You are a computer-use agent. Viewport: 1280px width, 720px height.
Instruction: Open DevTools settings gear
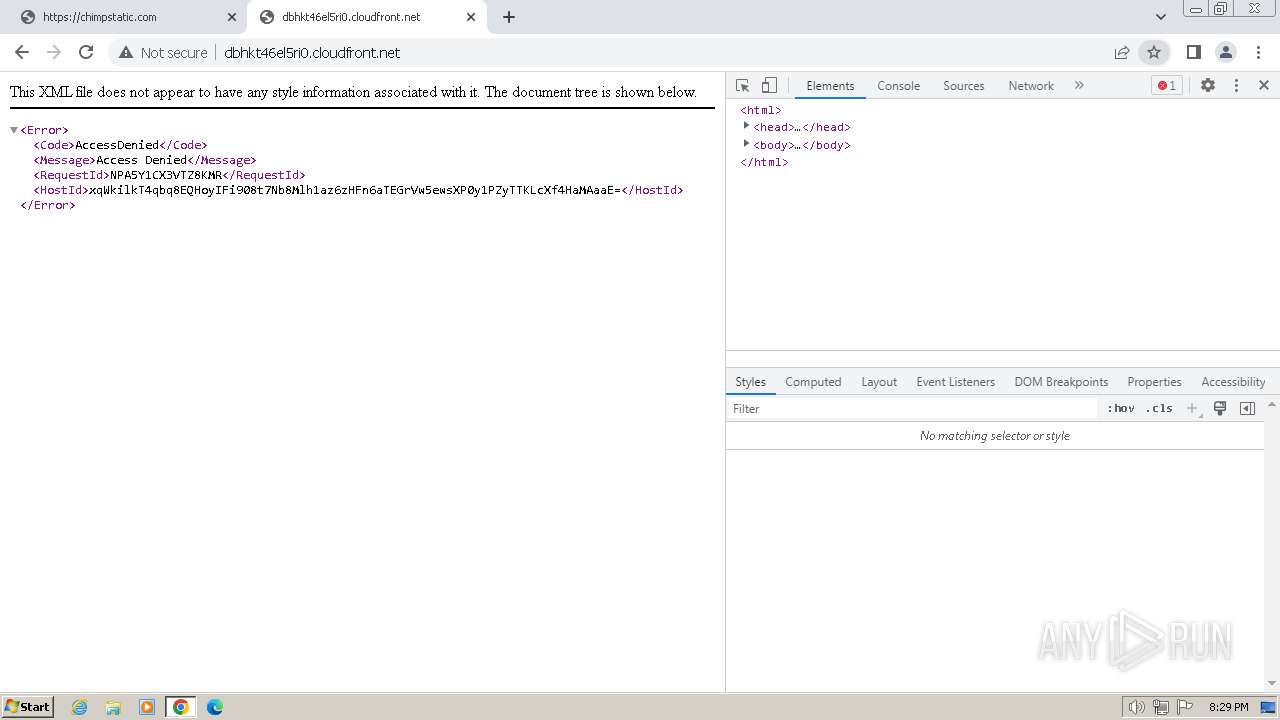tap(1208, 86)
